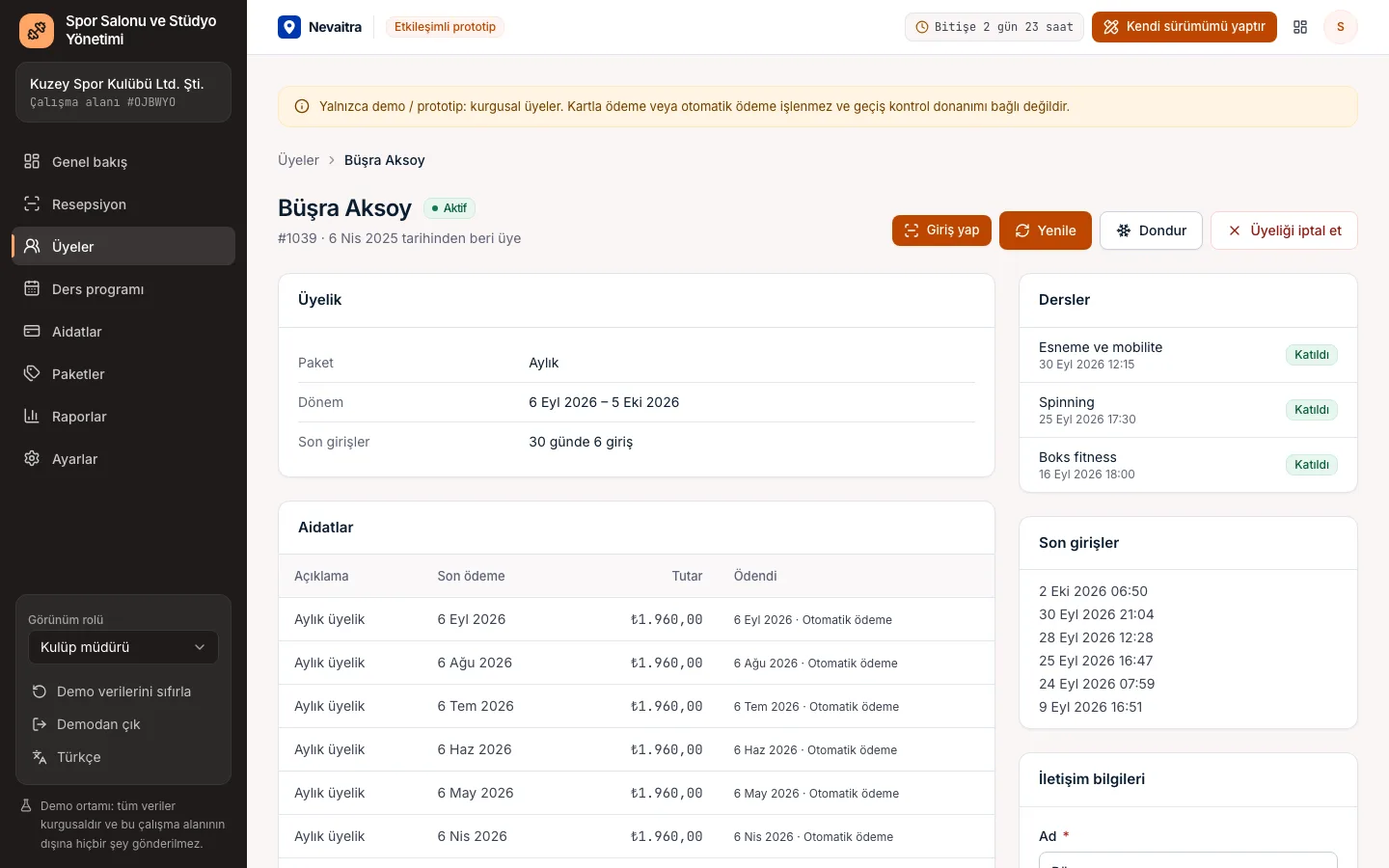The width and height of the screenshot is (1389, 868).
Task: Click the Giriş yap button
Action: [x=941, y=231]
